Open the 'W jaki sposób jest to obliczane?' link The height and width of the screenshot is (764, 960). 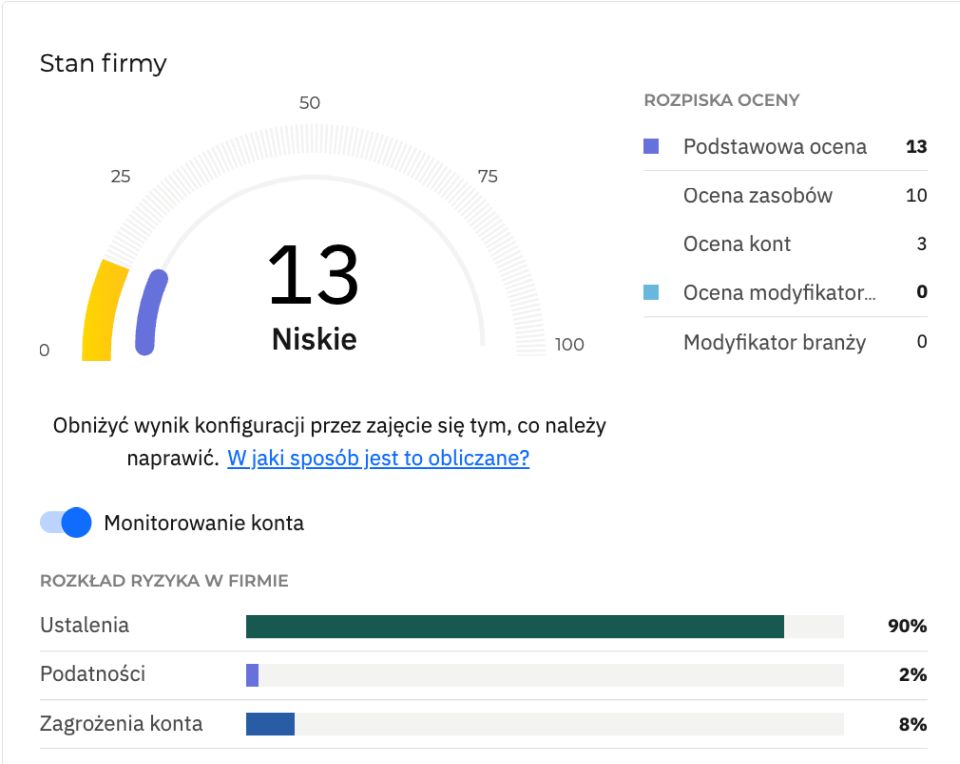tap(378, 459)
